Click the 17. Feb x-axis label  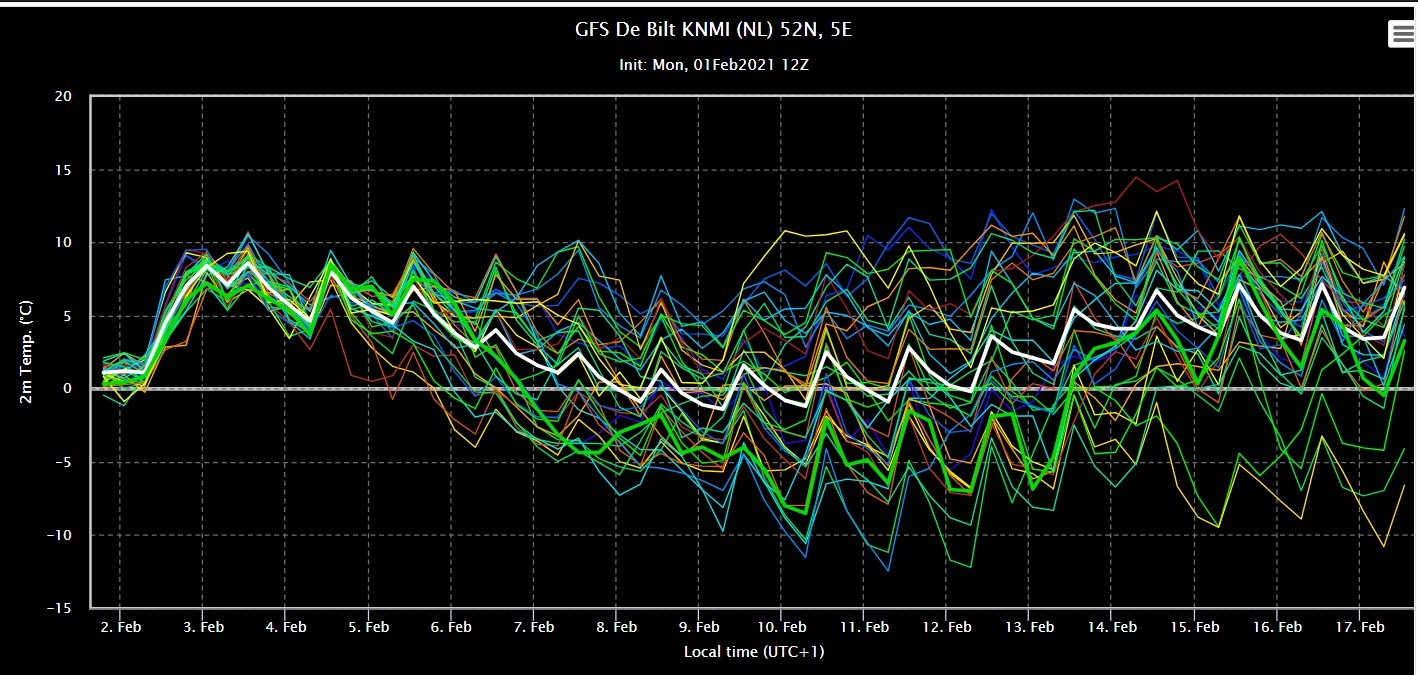[x=1360, y=627]
